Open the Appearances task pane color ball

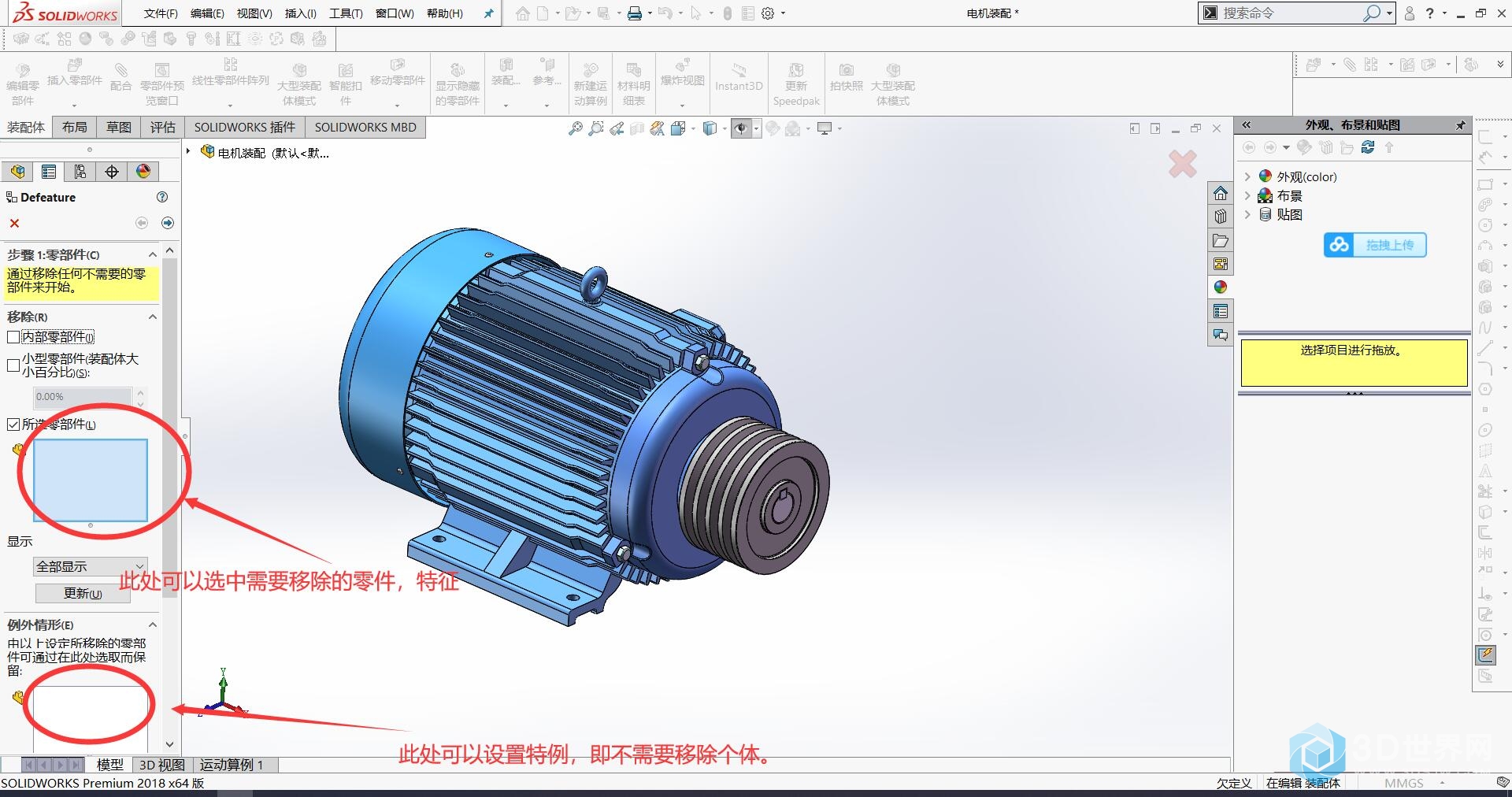point(1220,287)
